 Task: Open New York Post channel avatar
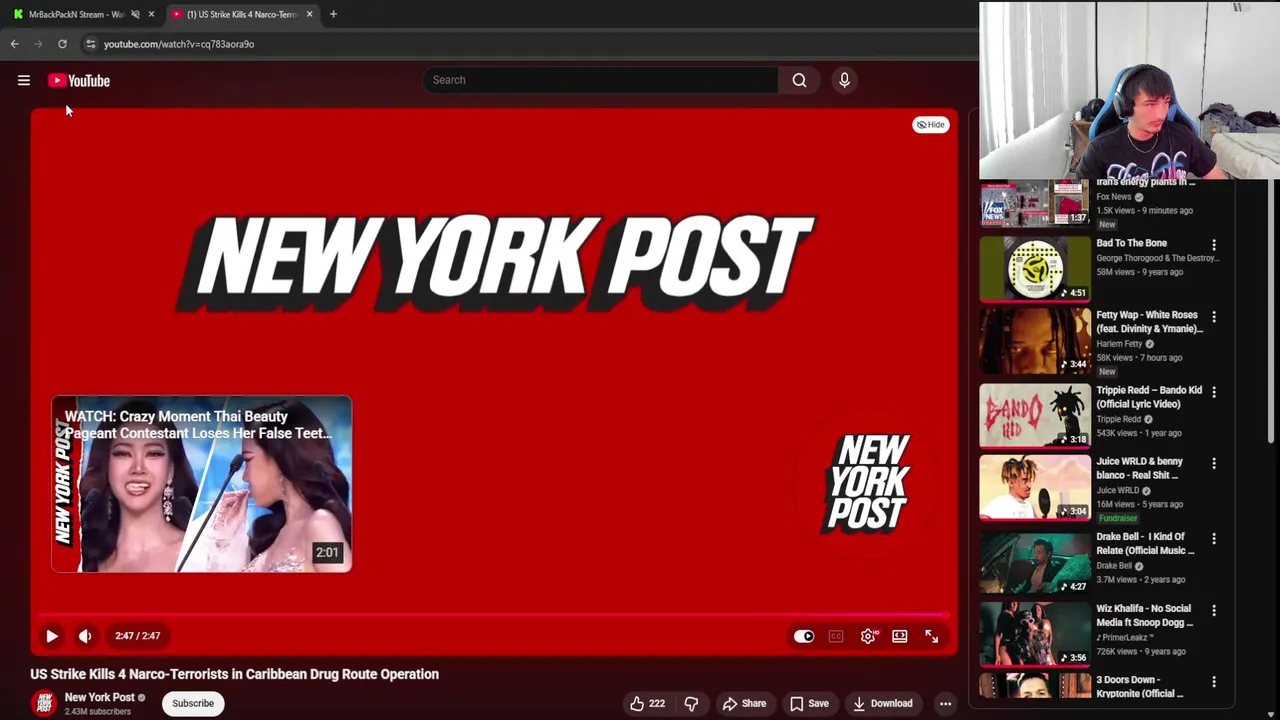[43, 703]
